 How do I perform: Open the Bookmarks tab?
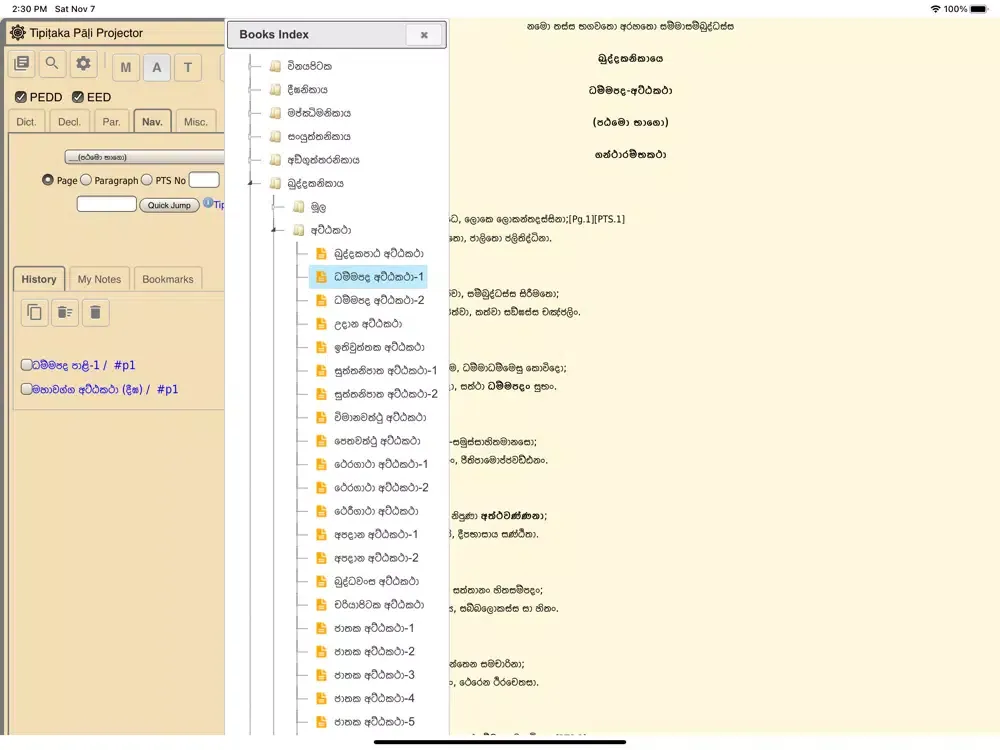tap(168, 279)
